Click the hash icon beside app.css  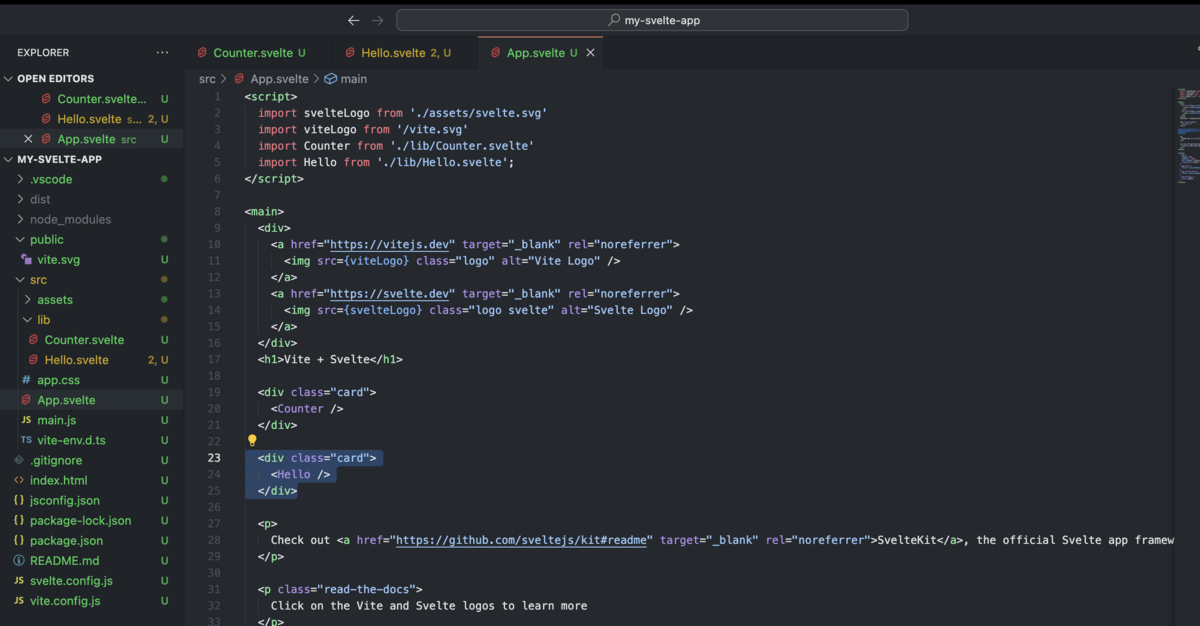click(27, 380)
